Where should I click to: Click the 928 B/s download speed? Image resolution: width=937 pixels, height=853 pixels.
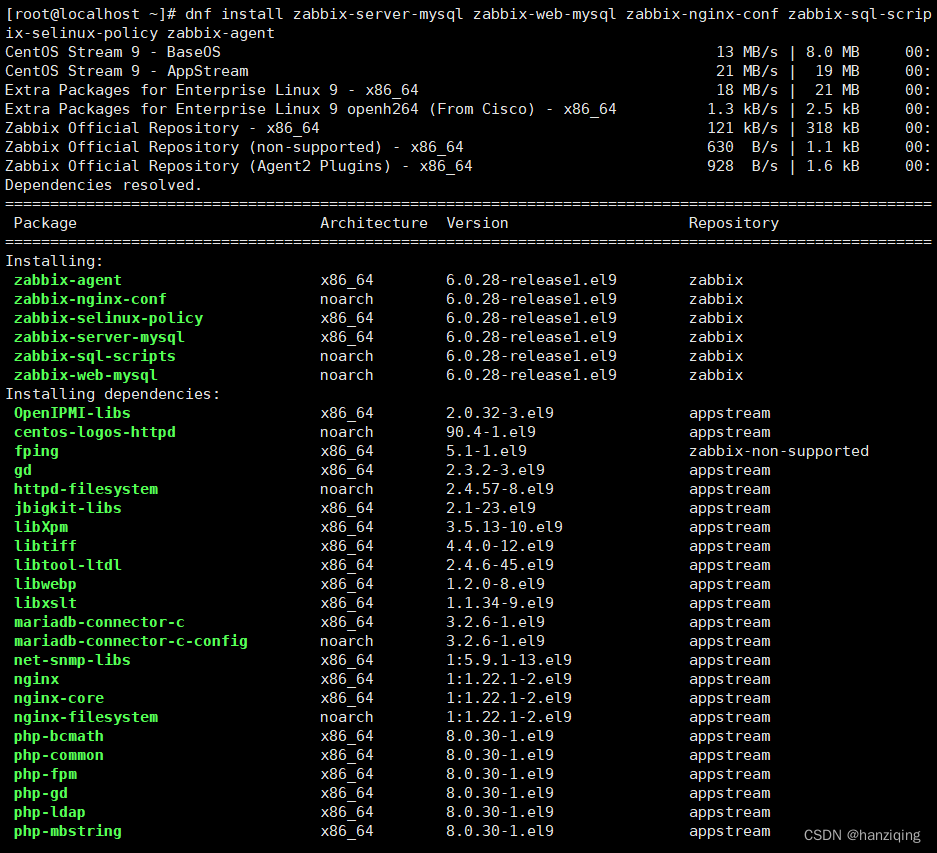(743, 166)
